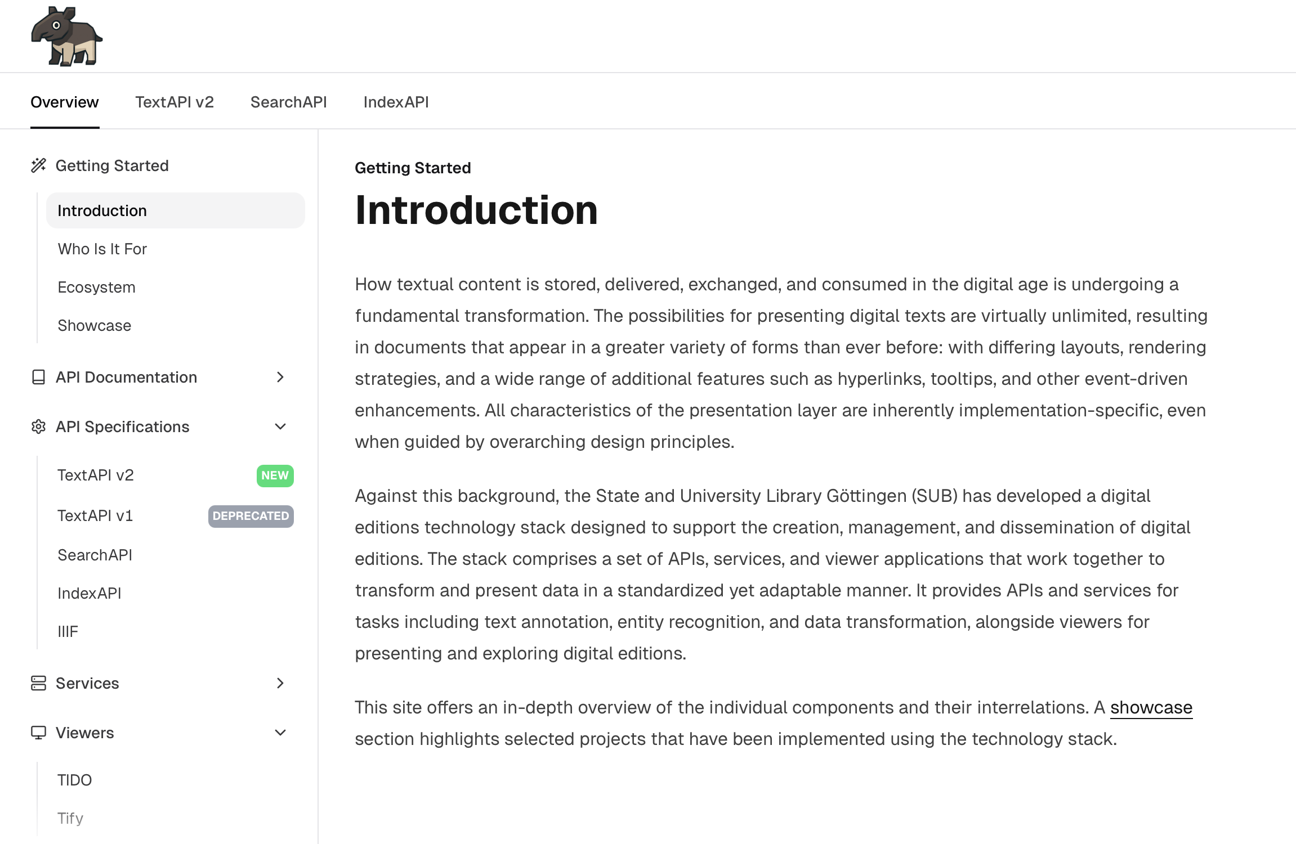Image resolution: width=1296 pixels, height=844 pixels.
Task: Click the tapir logo in header
Action: point(66,36)
